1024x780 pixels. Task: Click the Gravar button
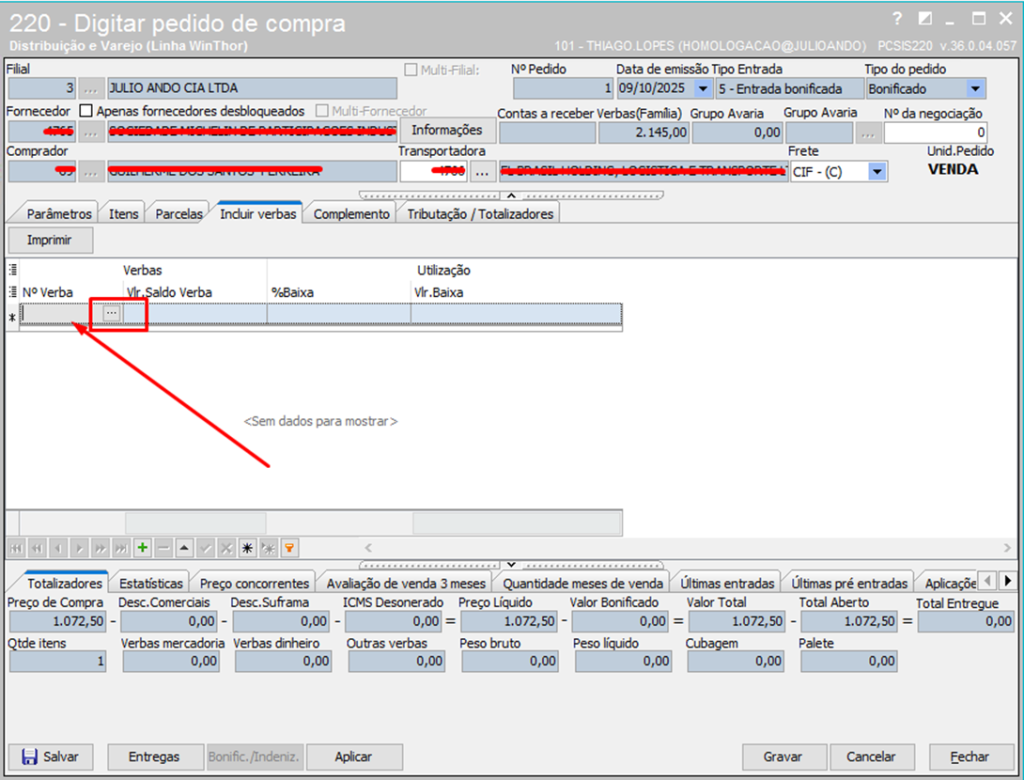(x=783, y=757)
